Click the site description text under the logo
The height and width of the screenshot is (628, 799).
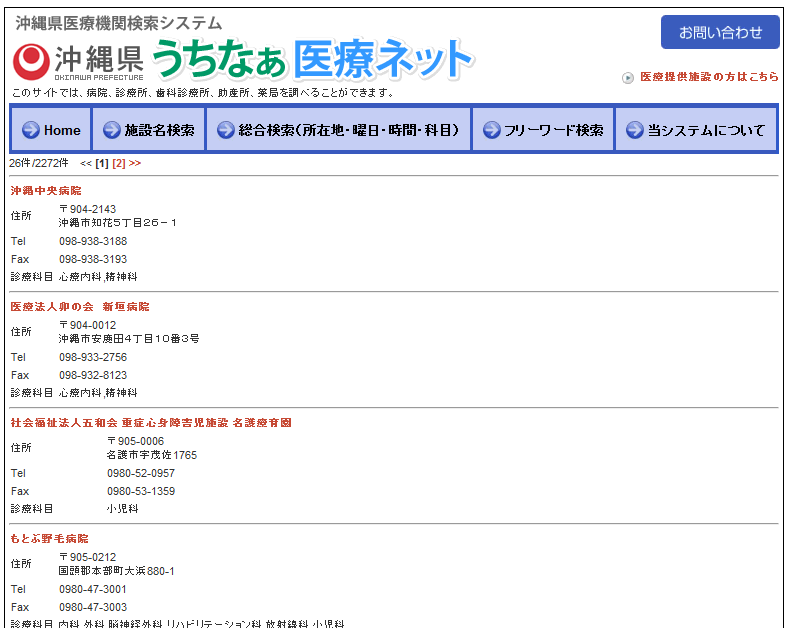pos(203,93)
